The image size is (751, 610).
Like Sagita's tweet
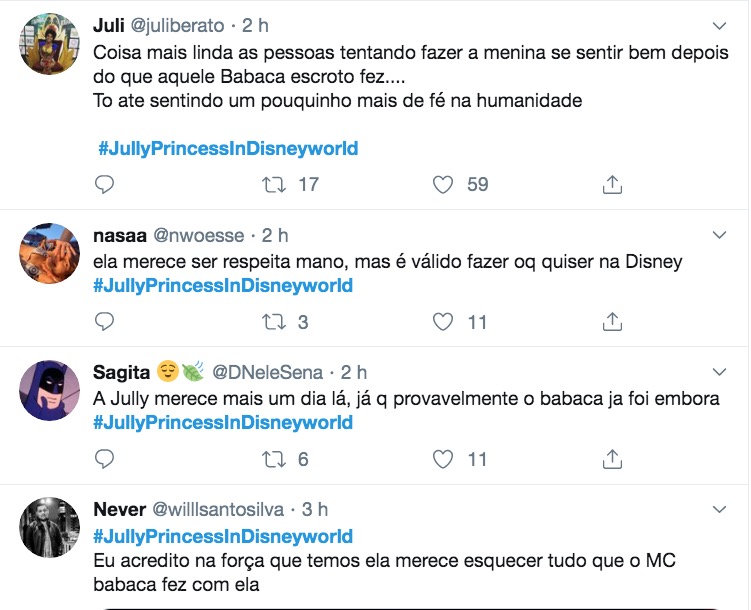[443, 459]
